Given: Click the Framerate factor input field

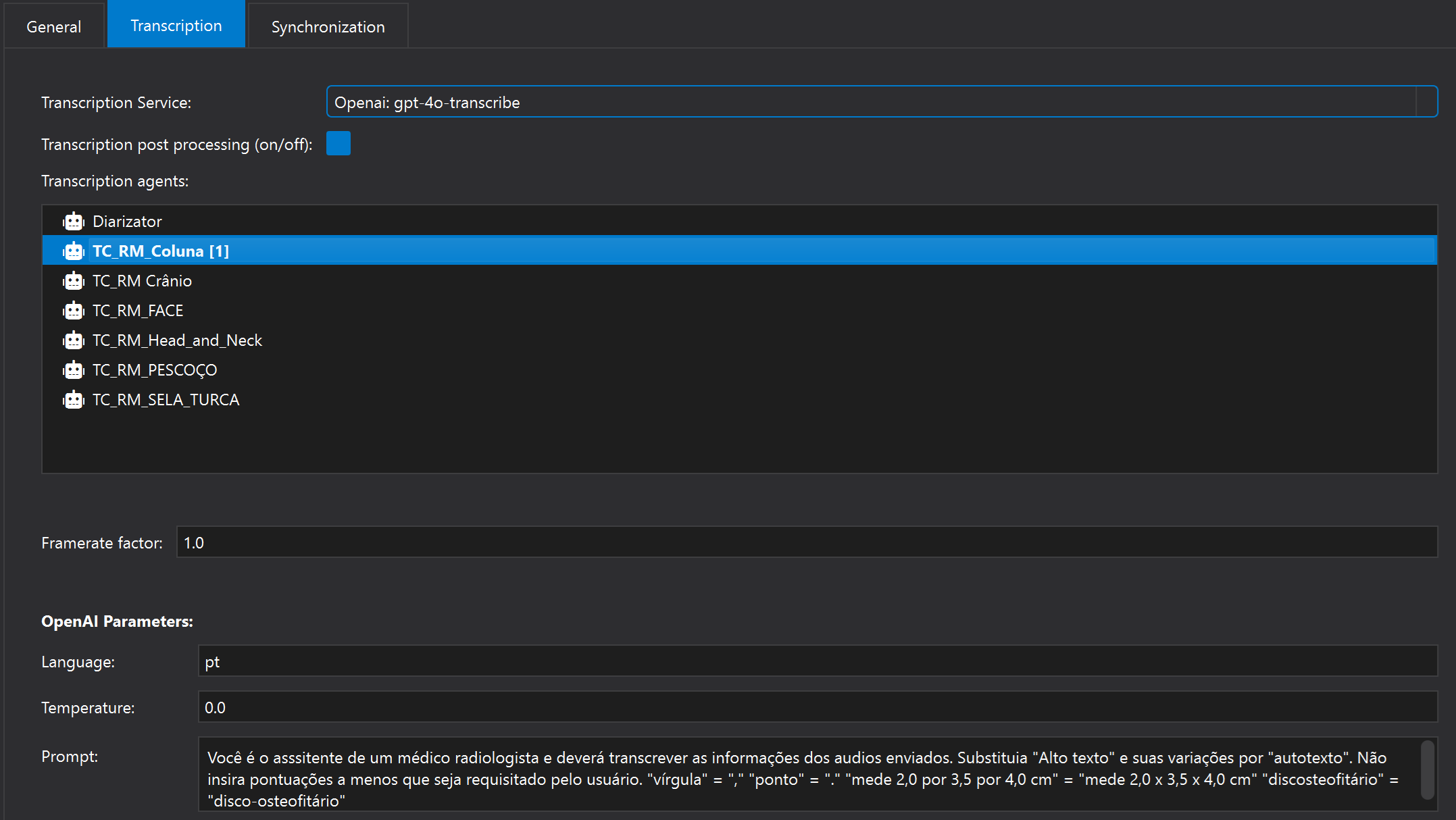Looking at the screenshot, I should (807, 542).
